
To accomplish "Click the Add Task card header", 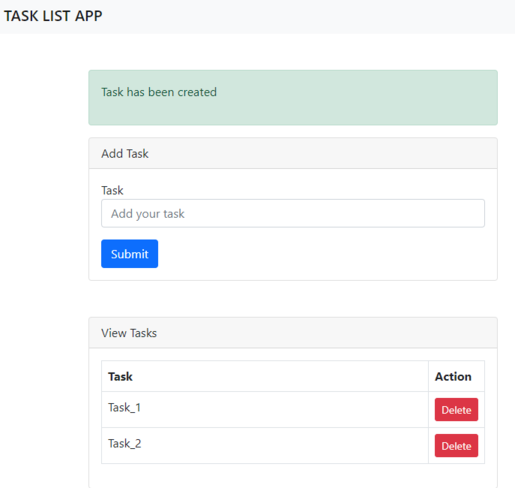I will (293, 153).
